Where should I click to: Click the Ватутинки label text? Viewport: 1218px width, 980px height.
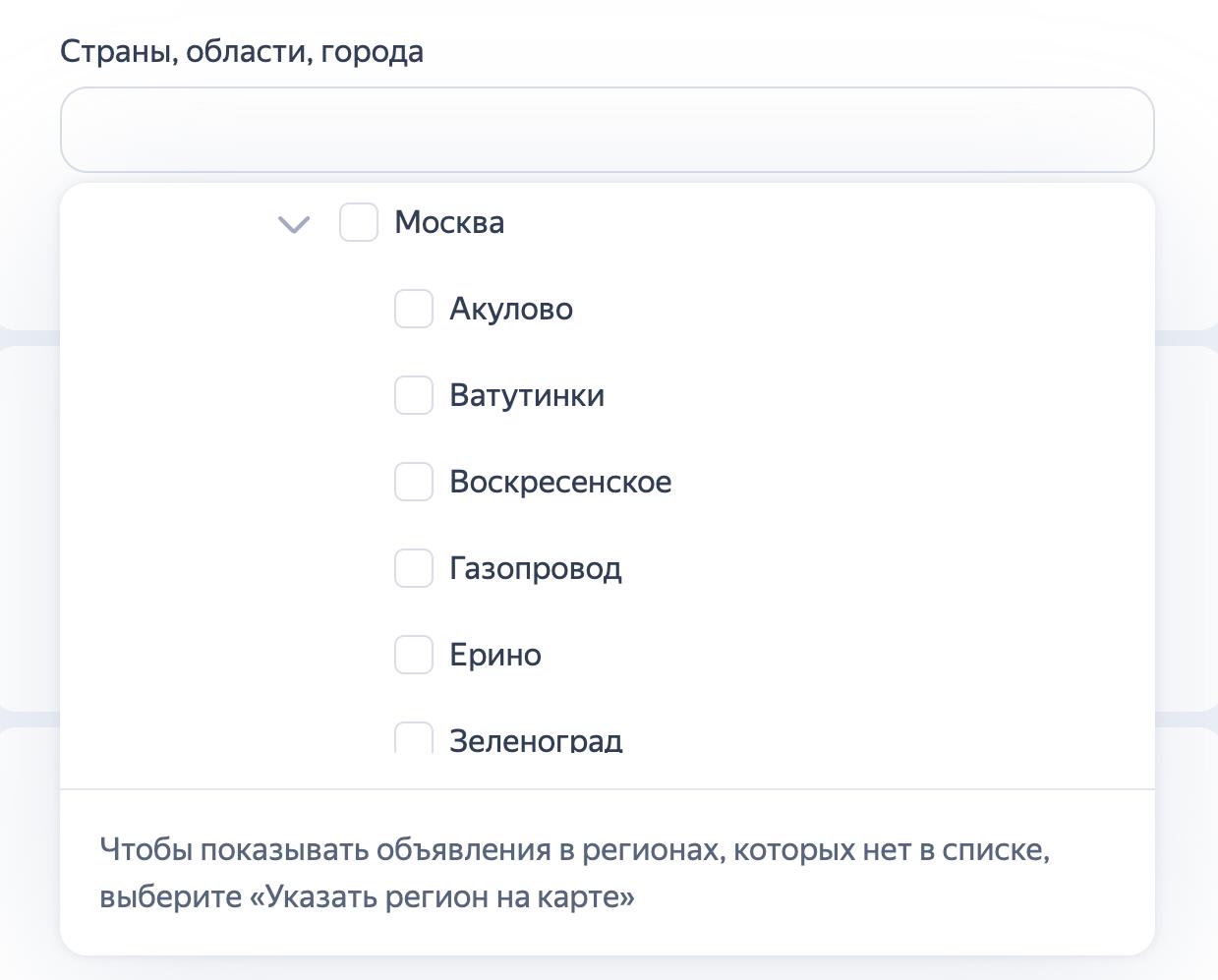pyautogui.click(x=527, y=395)
